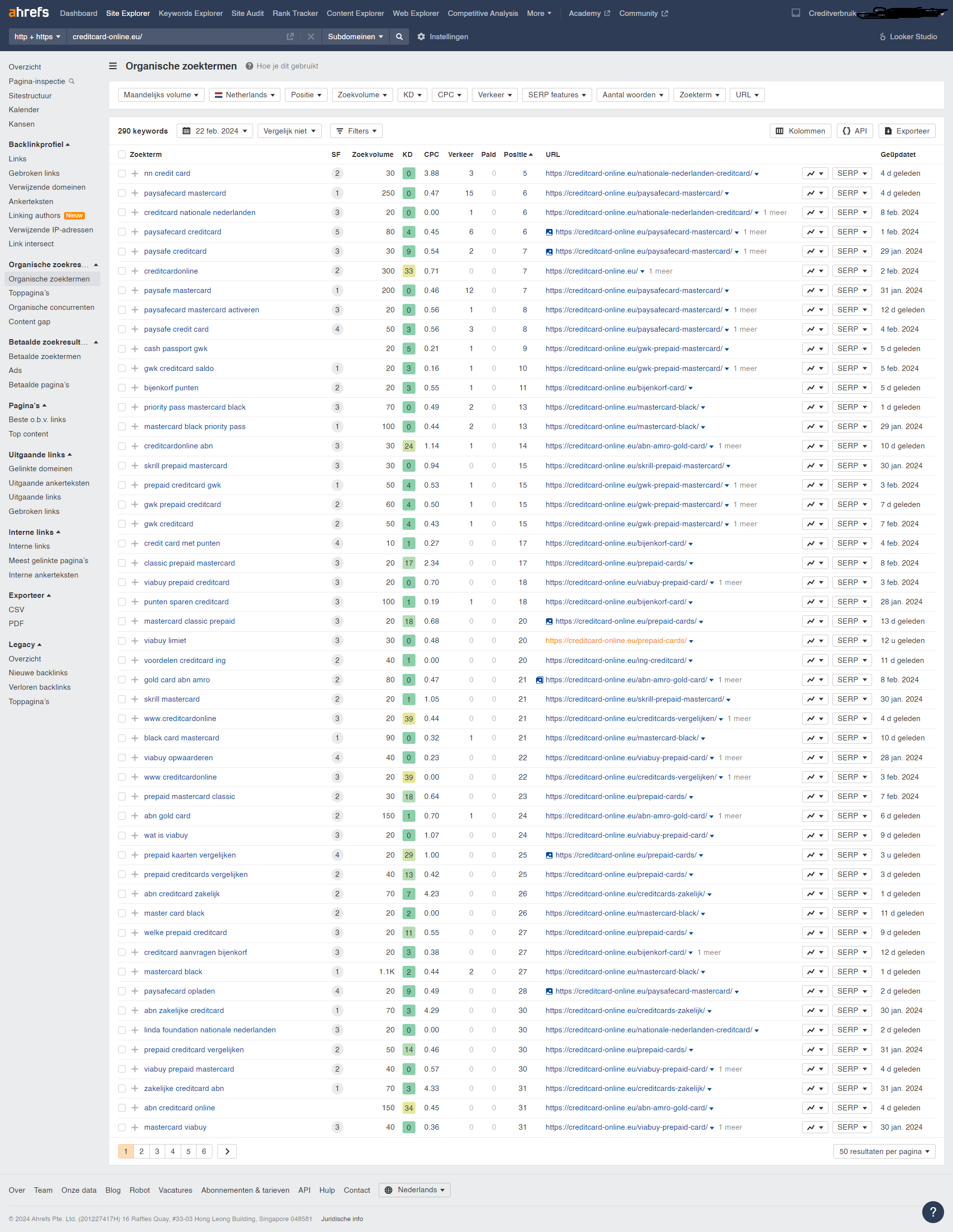Open position chart for 'creditcardonline' row

click(x=815, y=271)
